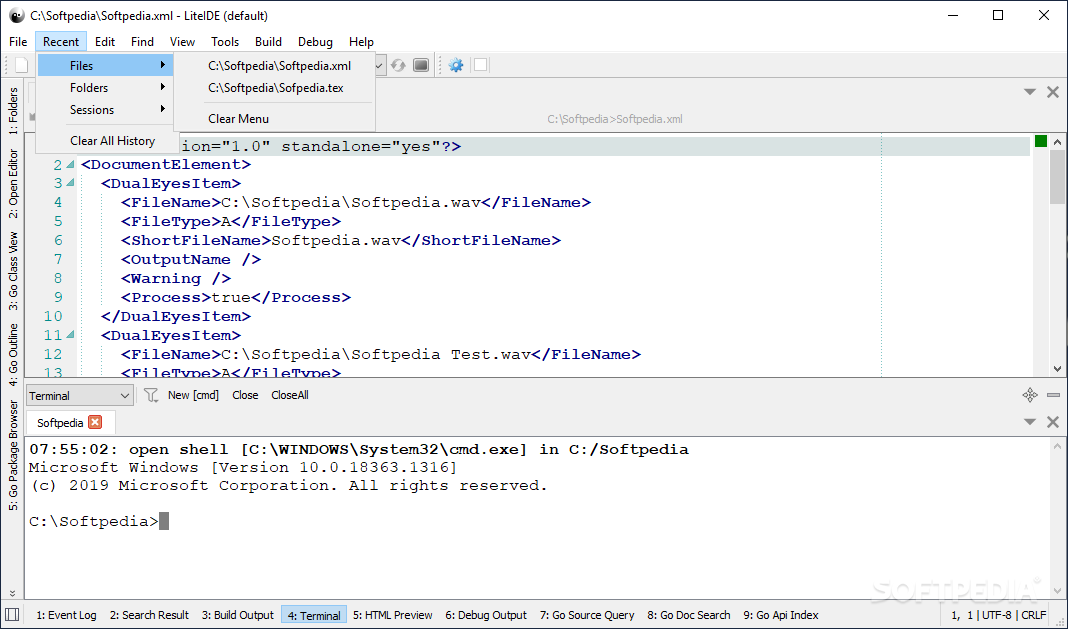
Task: Open the Help menu
Action: point(361,42)
